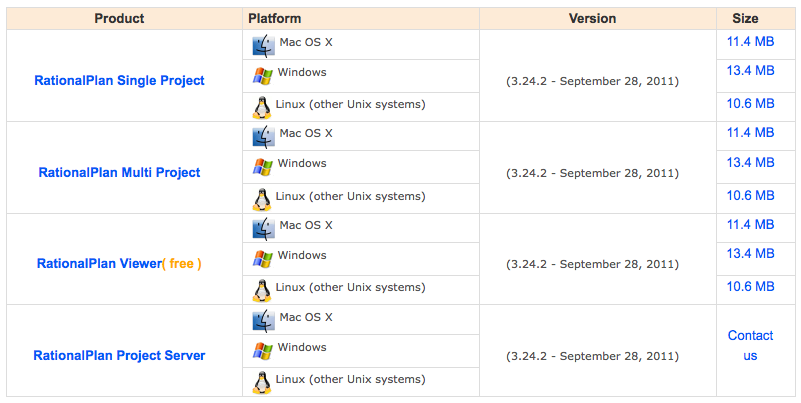Screen dimensions: 801x403
Task: Download Single Project Linux 10.6 MB
Action: 750,103
